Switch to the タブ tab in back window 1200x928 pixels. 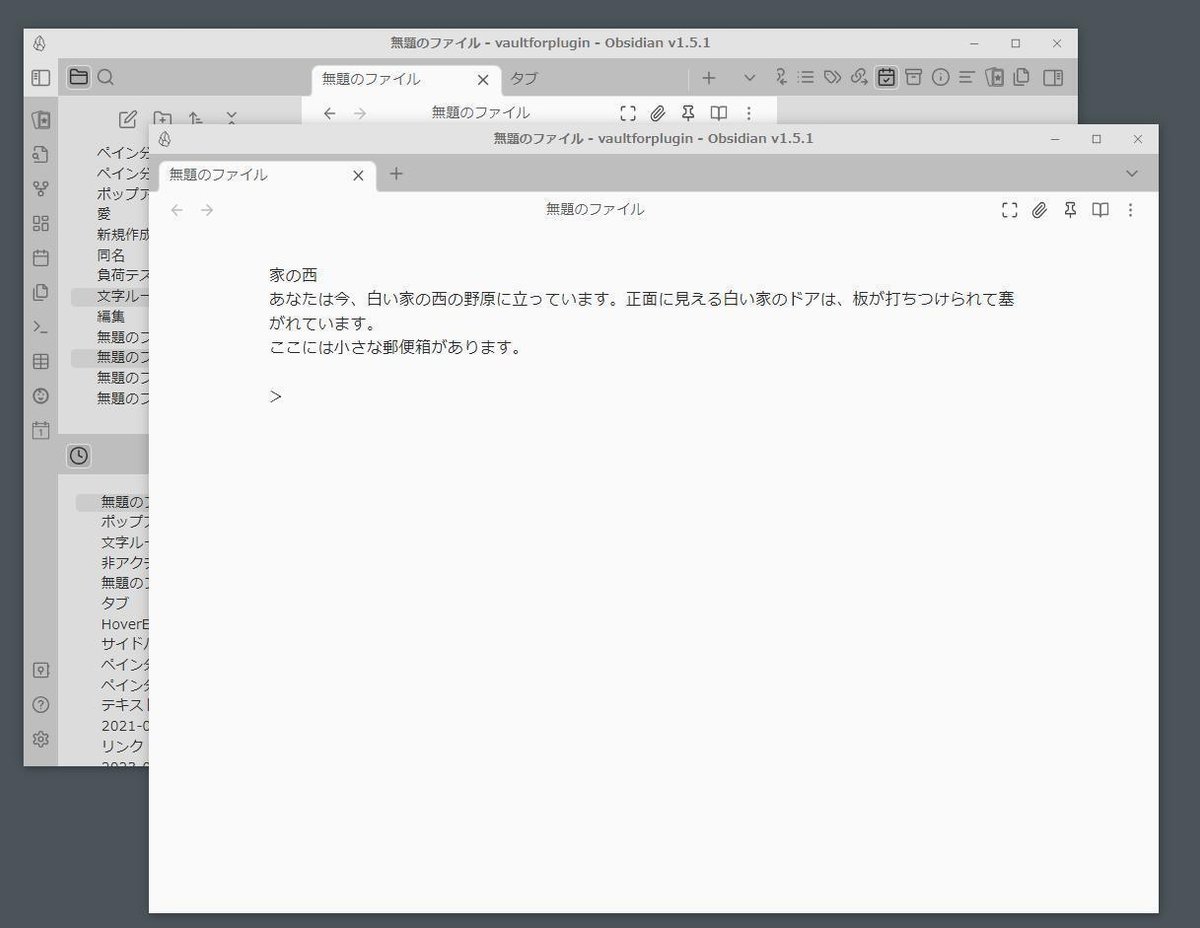(524, 79)
